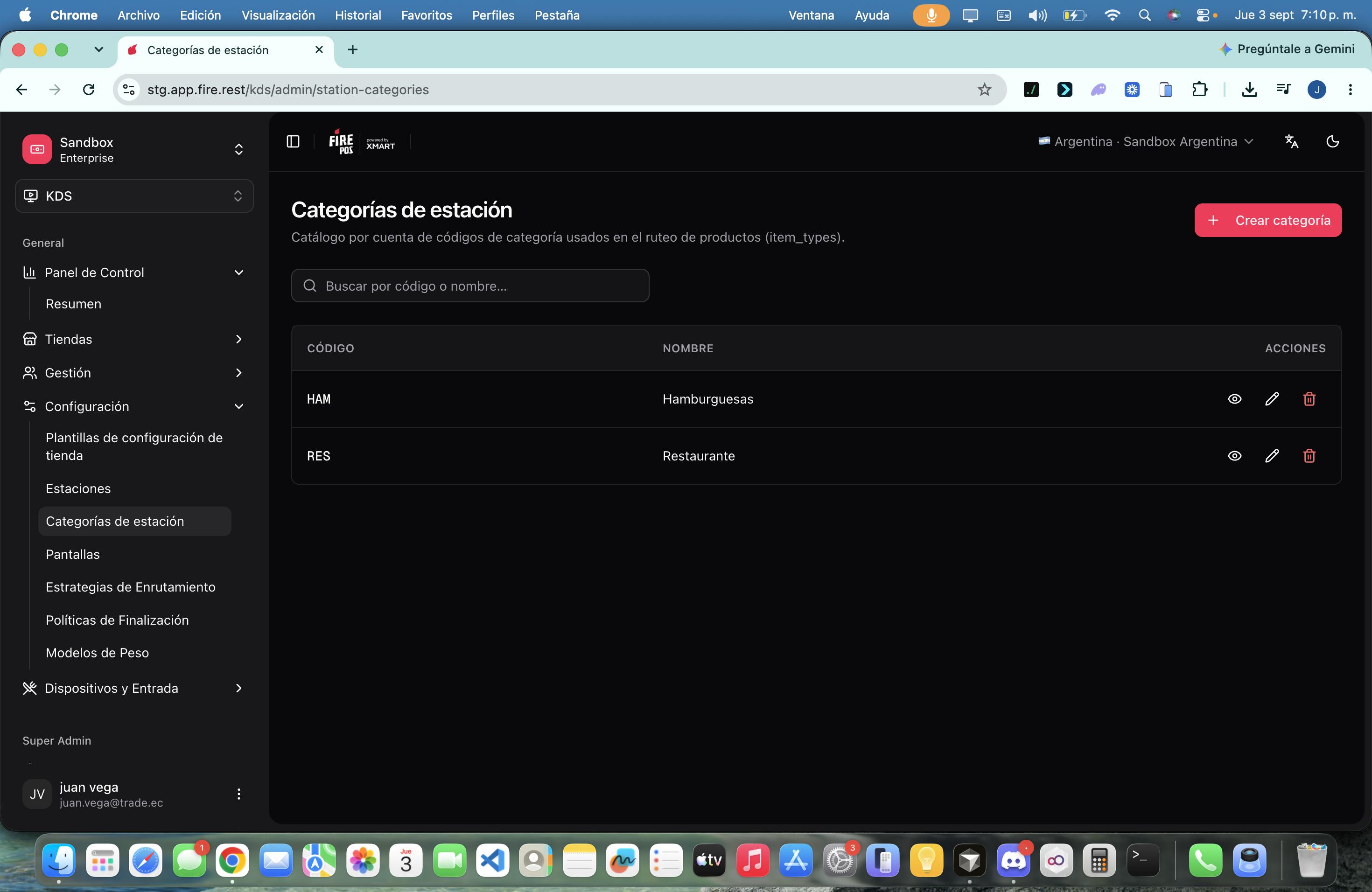
Task: Go to Estaciones page
Action: (x=78, y=488)
